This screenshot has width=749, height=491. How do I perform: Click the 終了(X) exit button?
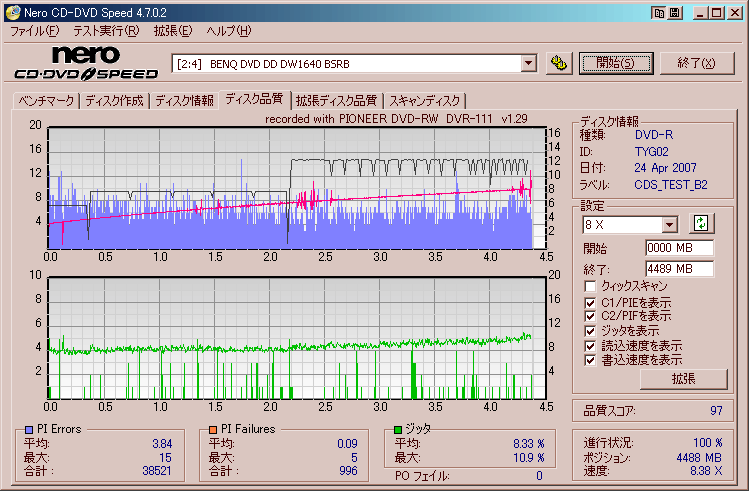pos(696,63)
